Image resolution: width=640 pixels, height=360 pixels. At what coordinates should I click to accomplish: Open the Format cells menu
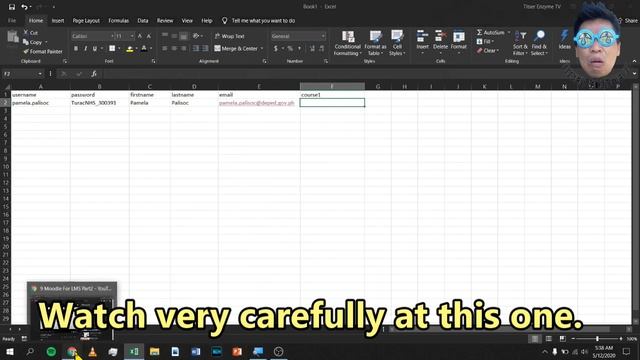pos(459,42)
